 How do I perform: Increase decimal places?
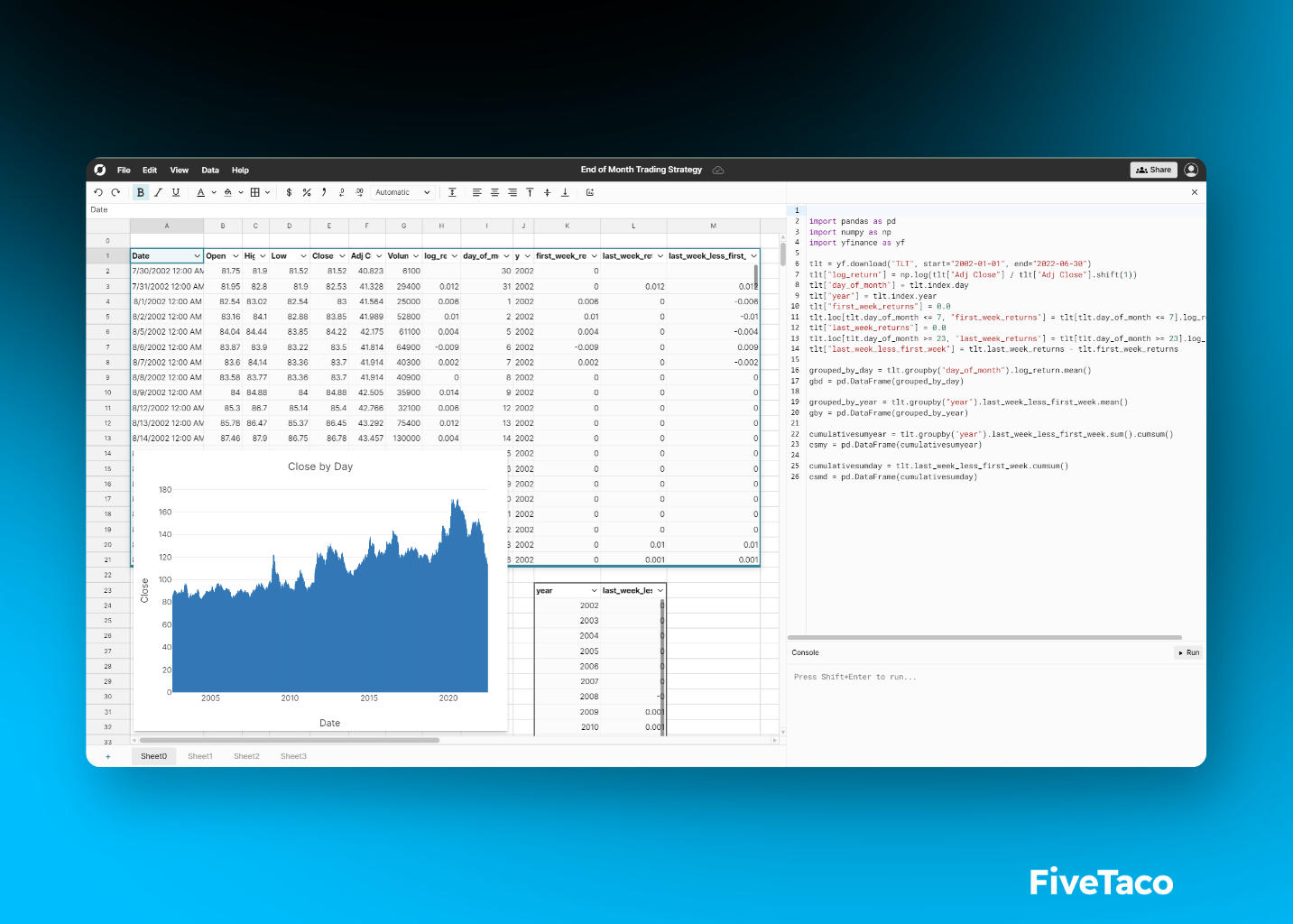click(x=359, y=192)
